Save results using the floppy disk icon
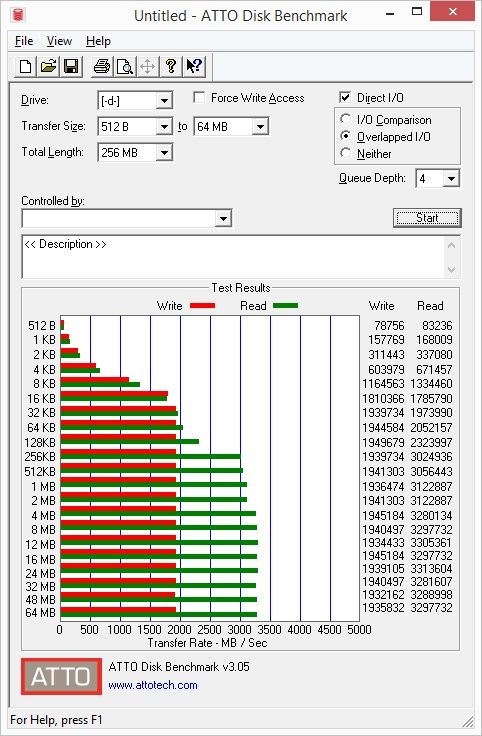This screenshot has height=736, width=482. click(71, 66)
